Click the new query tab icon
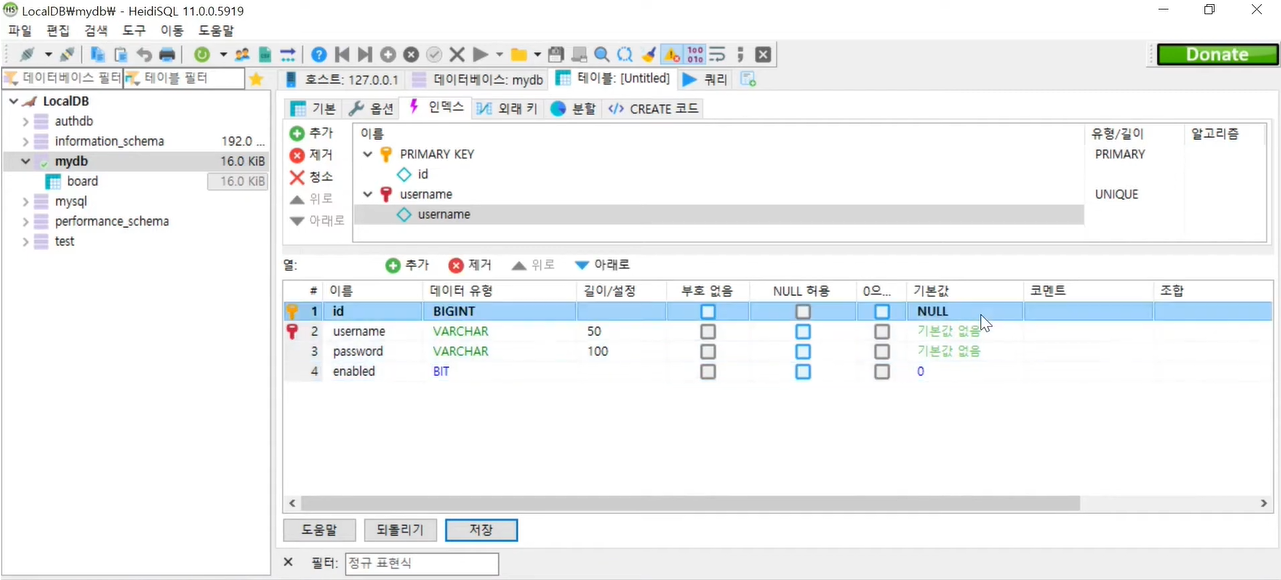Image resolution: width=1281 pixels, height=580 pixels. [x=748, y=79]
